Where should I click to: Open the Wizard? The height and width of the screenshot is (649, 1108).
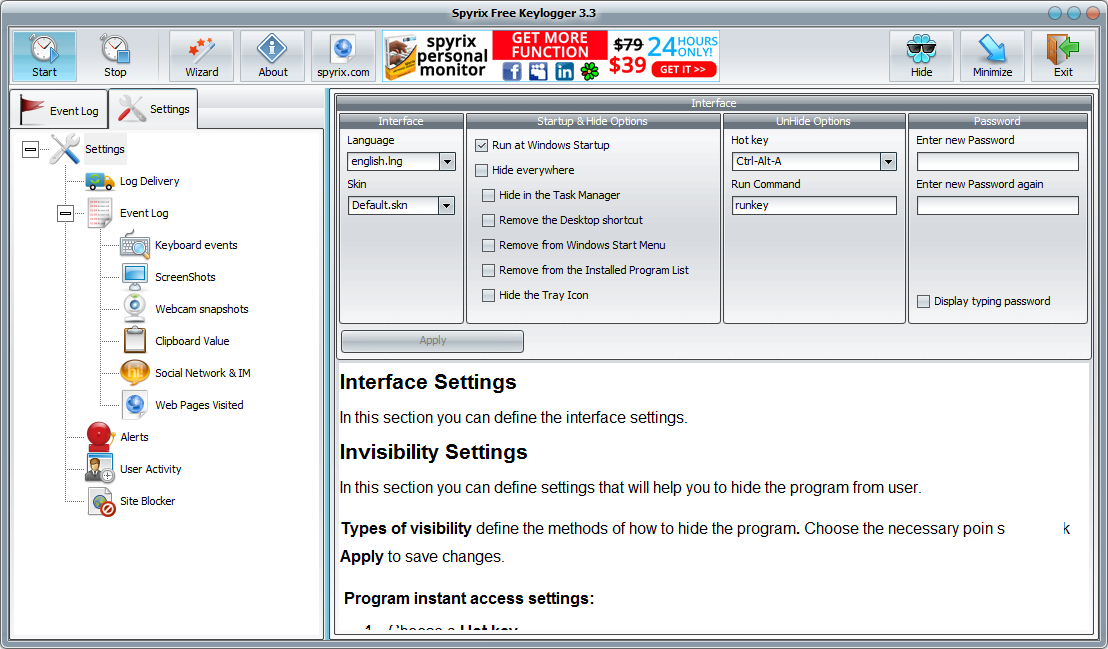point(201,55)
